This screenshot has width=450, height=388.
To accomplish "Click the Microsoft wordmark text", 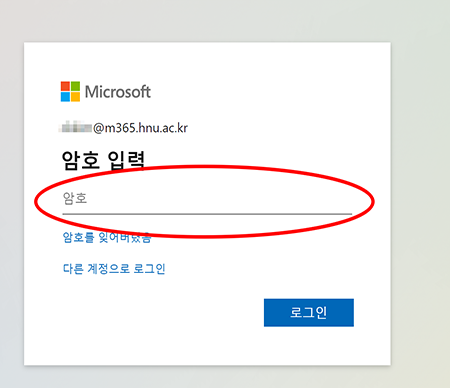I will coord(118,92).
